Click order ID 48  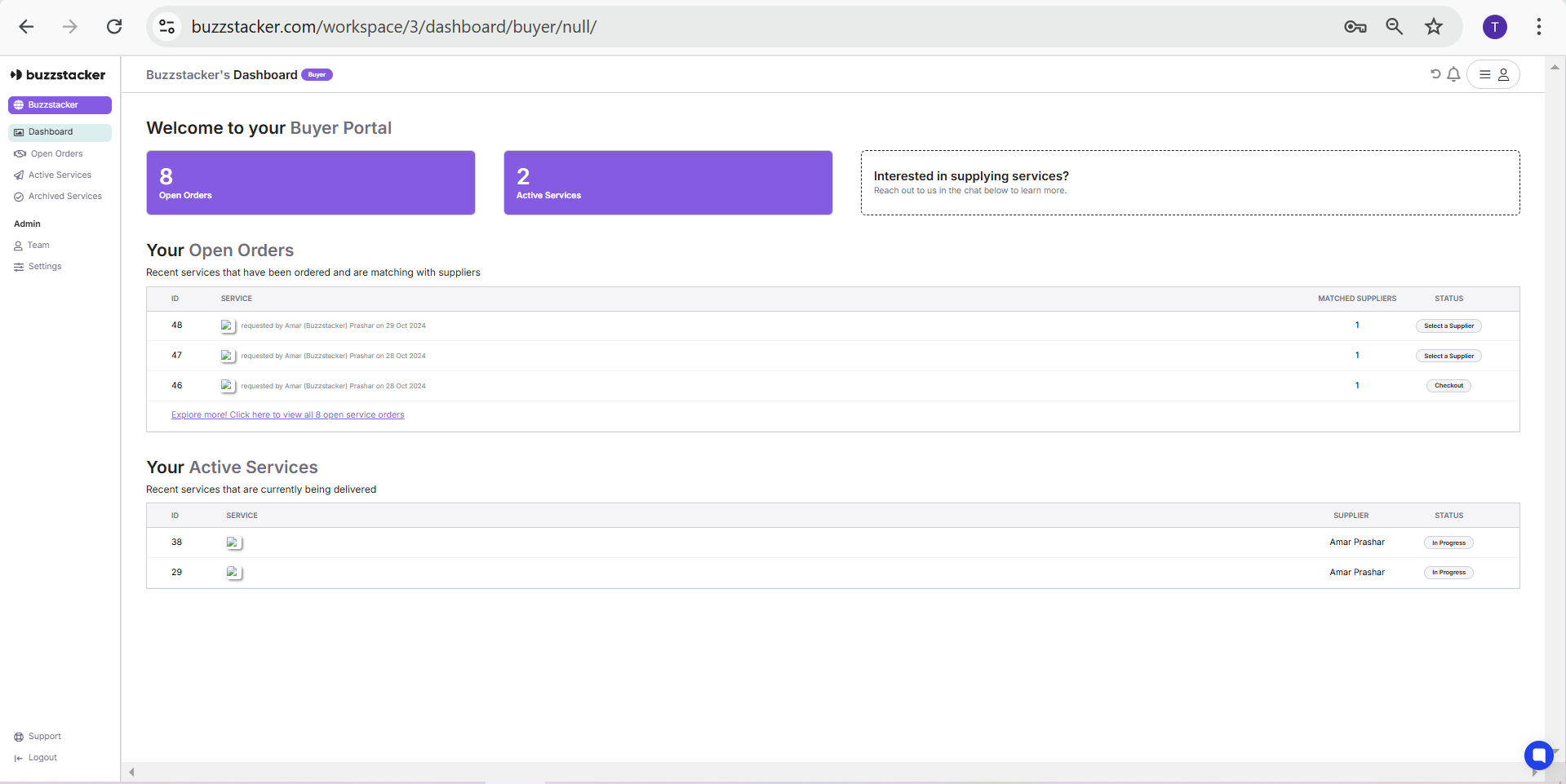tap(177, 326)
